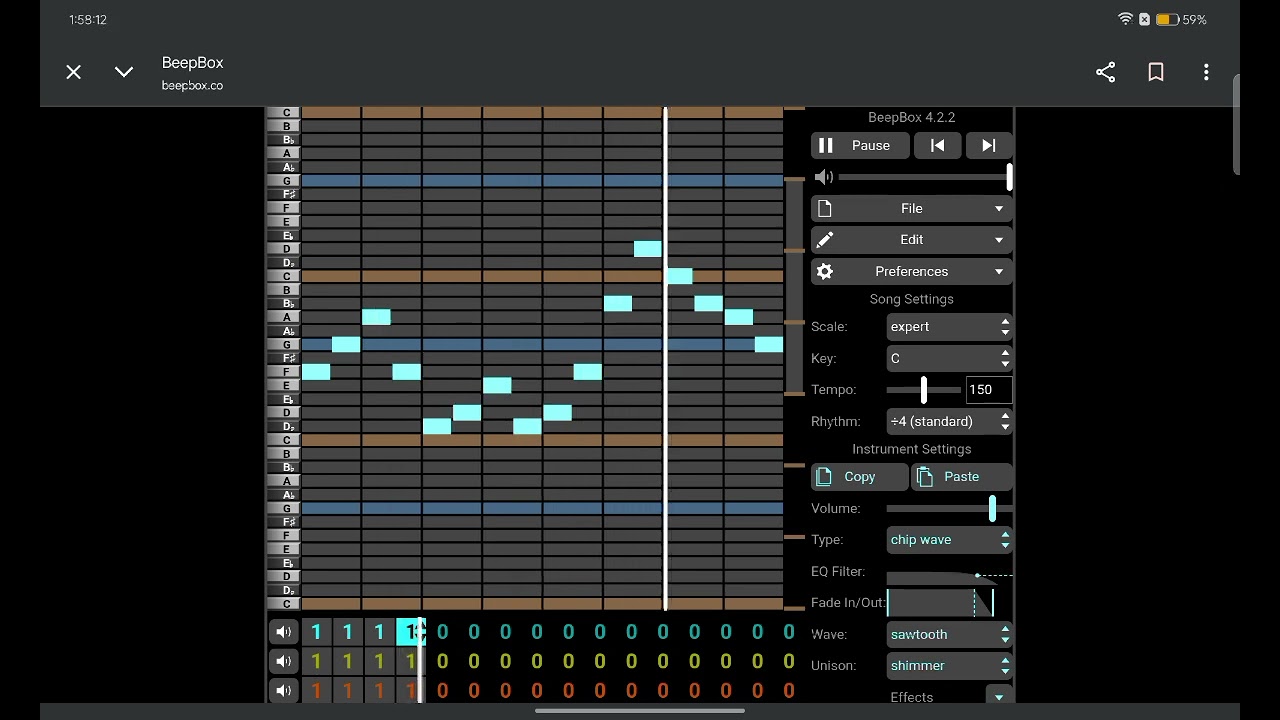Pause the song playback
Image resolution: width=1280 pixels, height=720 pixels.
point(860,145)
